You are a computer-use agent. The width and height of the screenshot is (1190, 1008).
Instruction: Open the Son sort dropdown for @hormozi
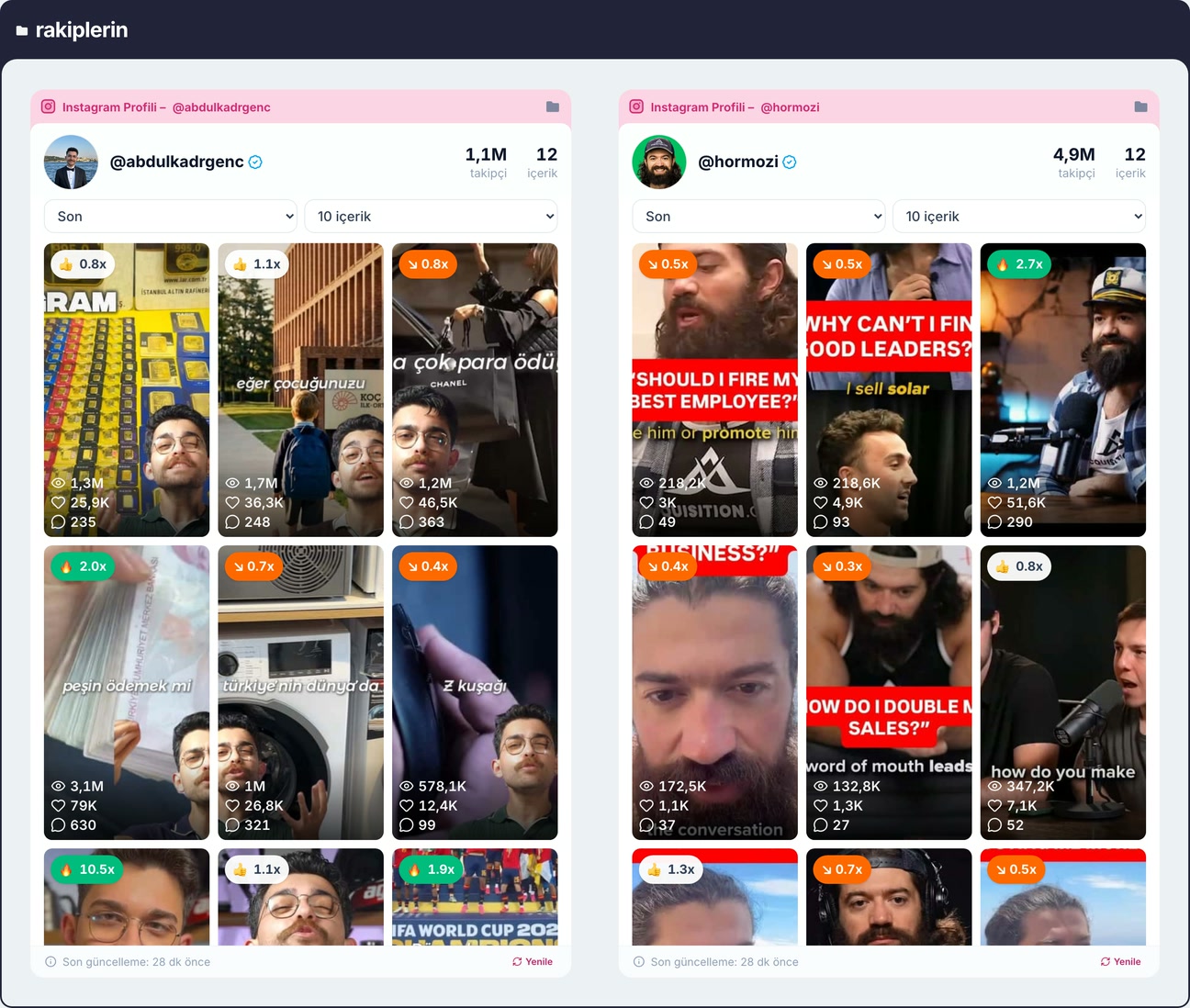click(x=758, y=217)
